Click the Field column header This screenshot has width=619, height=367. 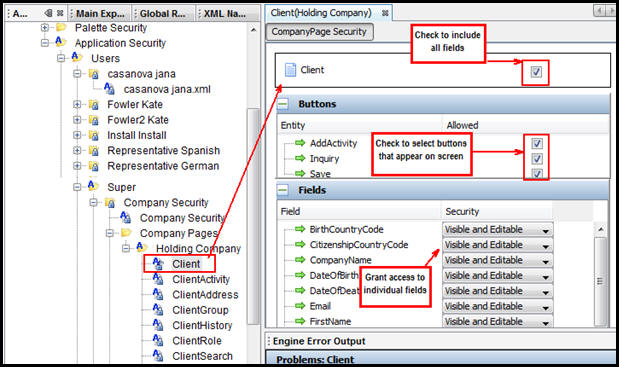[290, 212]
